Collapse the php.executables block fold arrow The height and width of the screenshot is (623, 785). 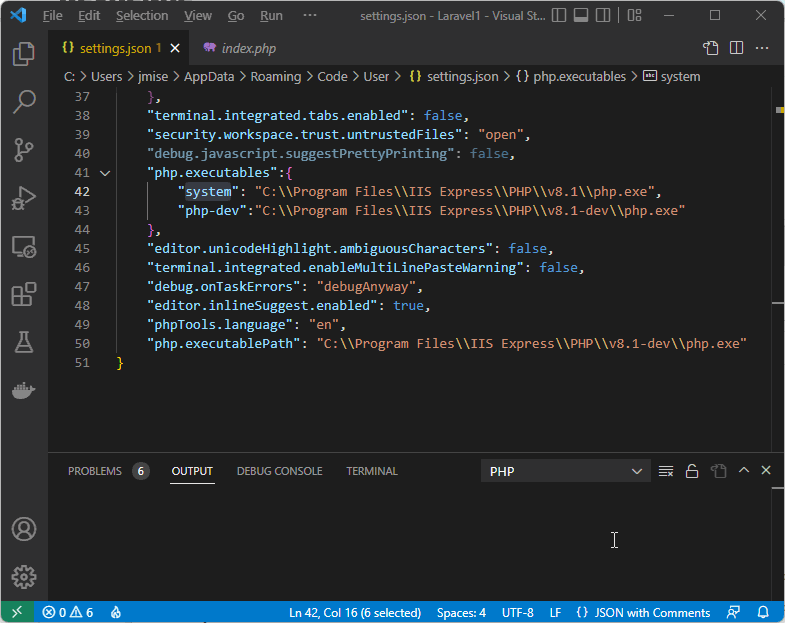click(x=105, y=173)
